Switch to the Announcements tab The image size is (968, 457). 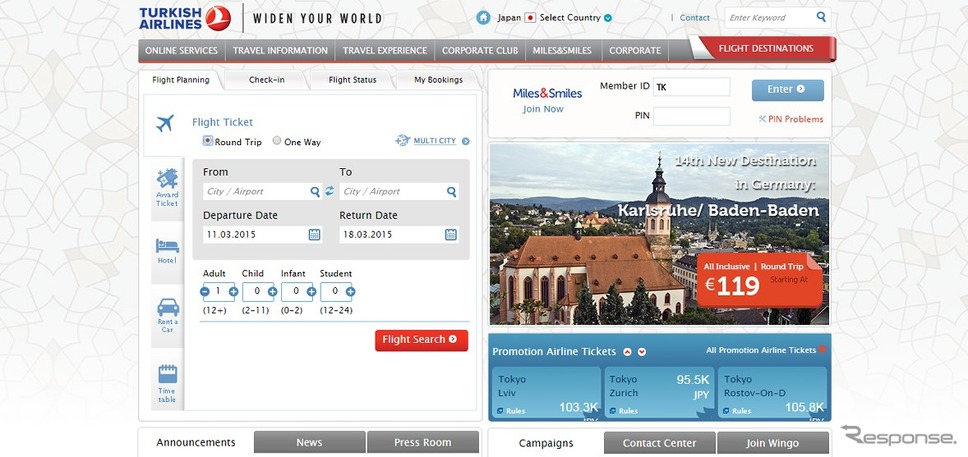(x=196, y=442)
